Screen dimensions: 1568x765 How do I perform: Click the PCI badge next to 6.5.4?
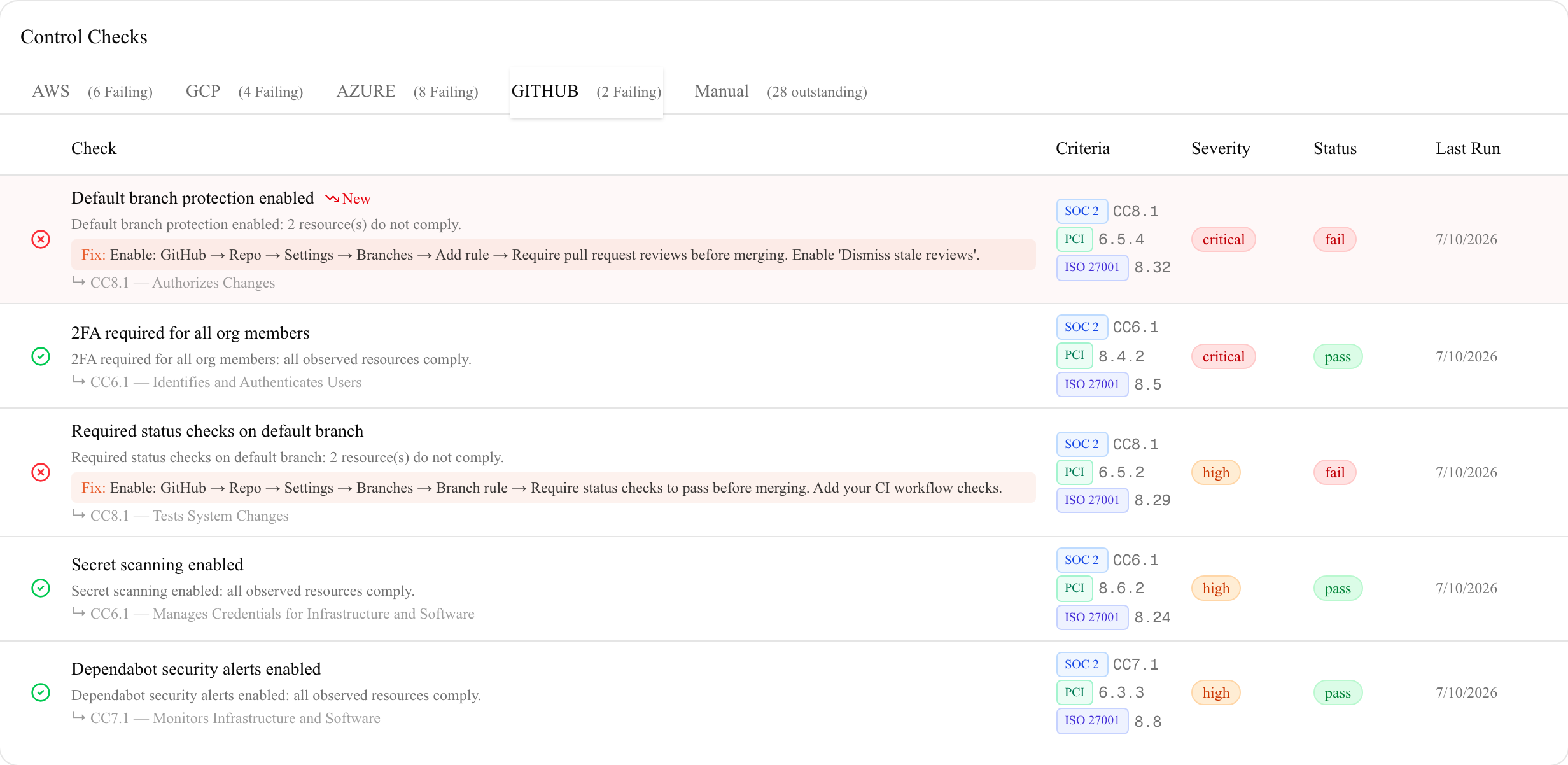[1075, 239]
